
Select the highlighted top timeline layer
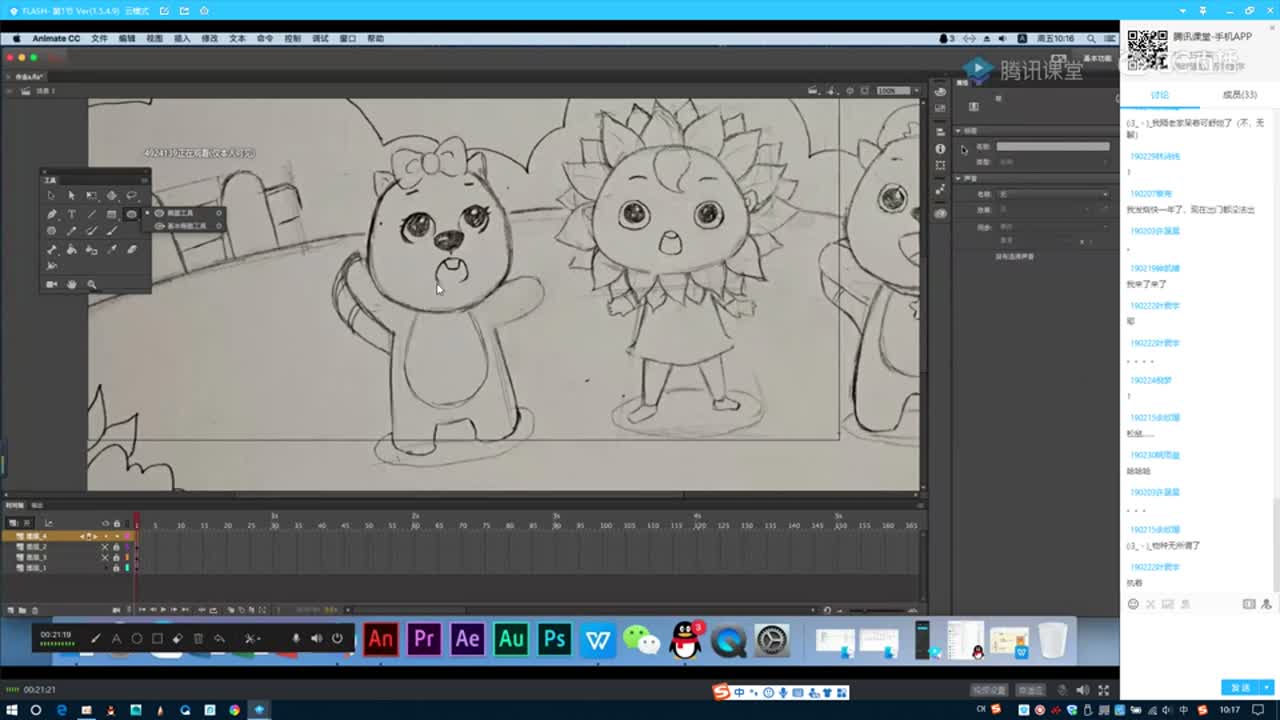[68, 536]
